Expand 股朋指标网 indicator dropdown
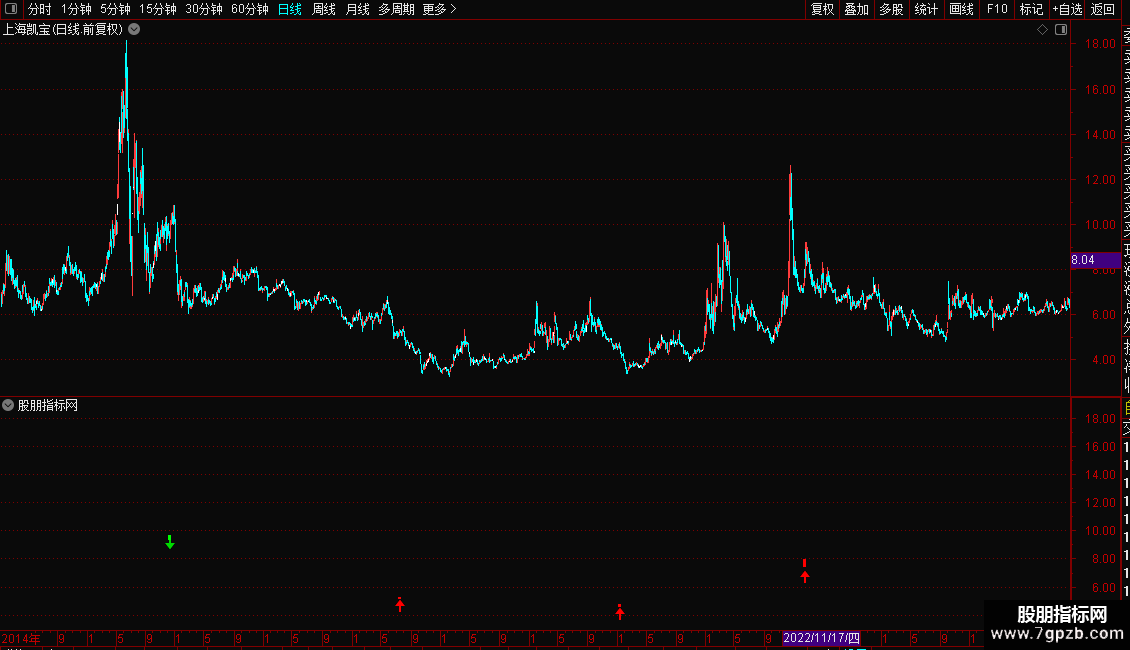This screenshot has height=650, width=1130. point(8,406)
